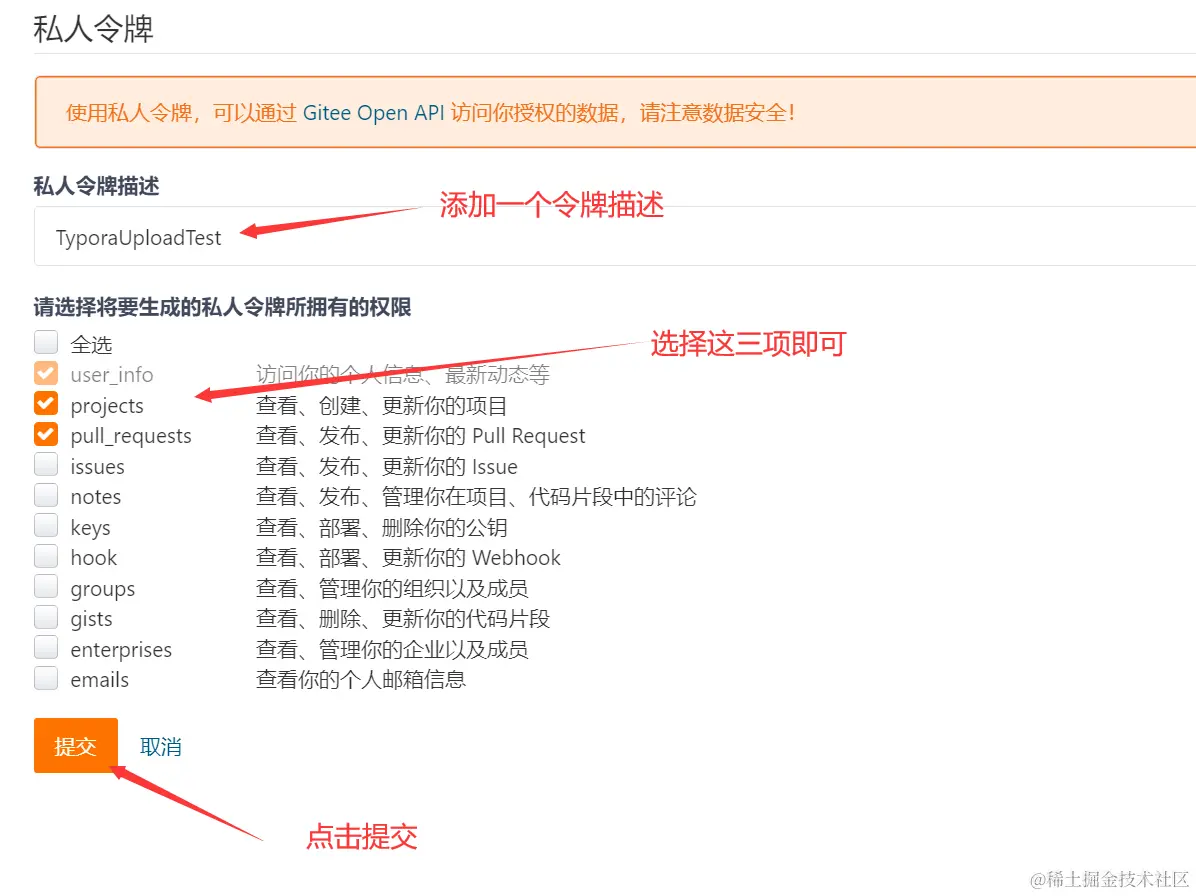Check the 全选 select-all checkbox

[46, 342]
